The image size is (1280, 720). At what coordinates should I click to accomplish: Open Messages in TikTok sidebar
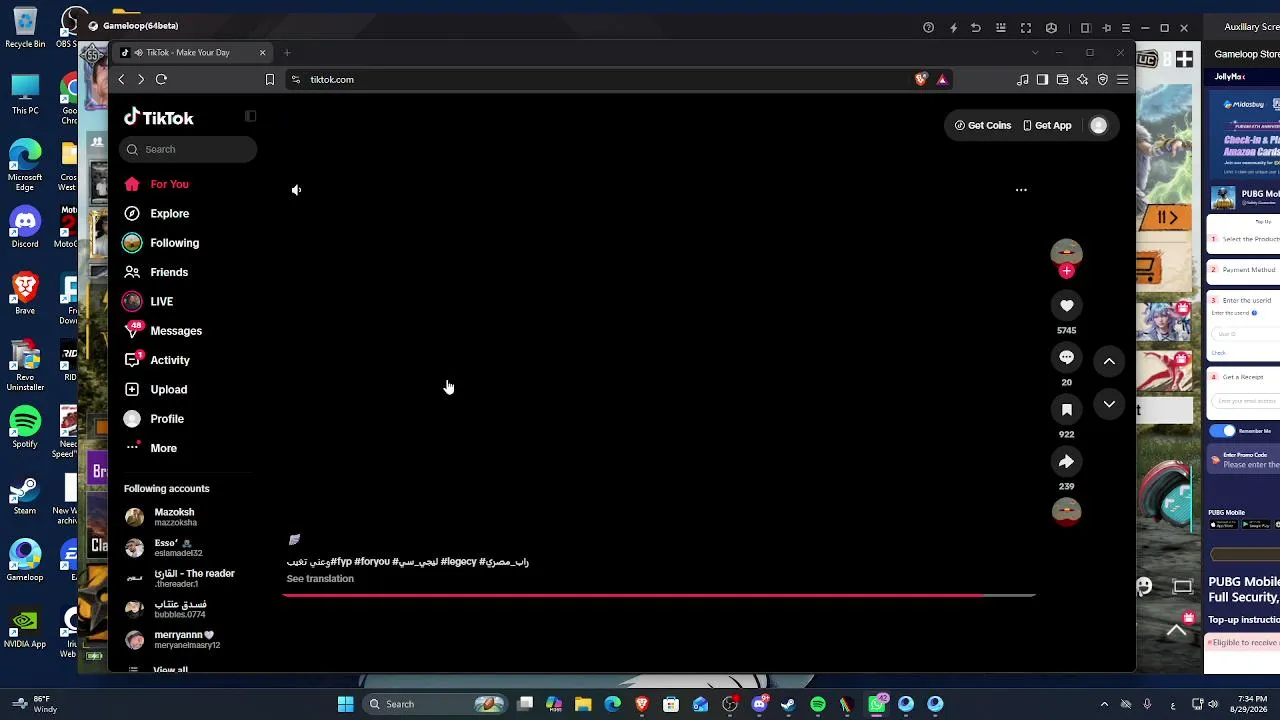click(163, 331)
